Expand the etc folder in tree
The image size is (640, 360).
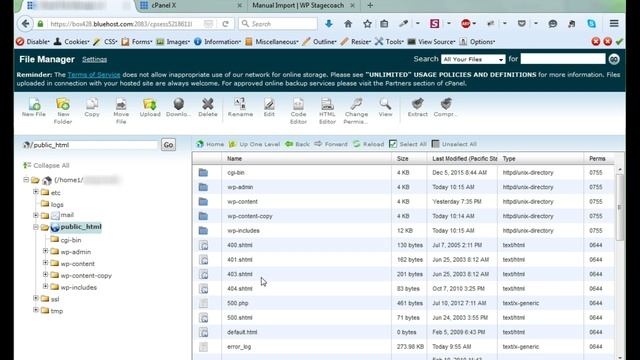point(36,191)
